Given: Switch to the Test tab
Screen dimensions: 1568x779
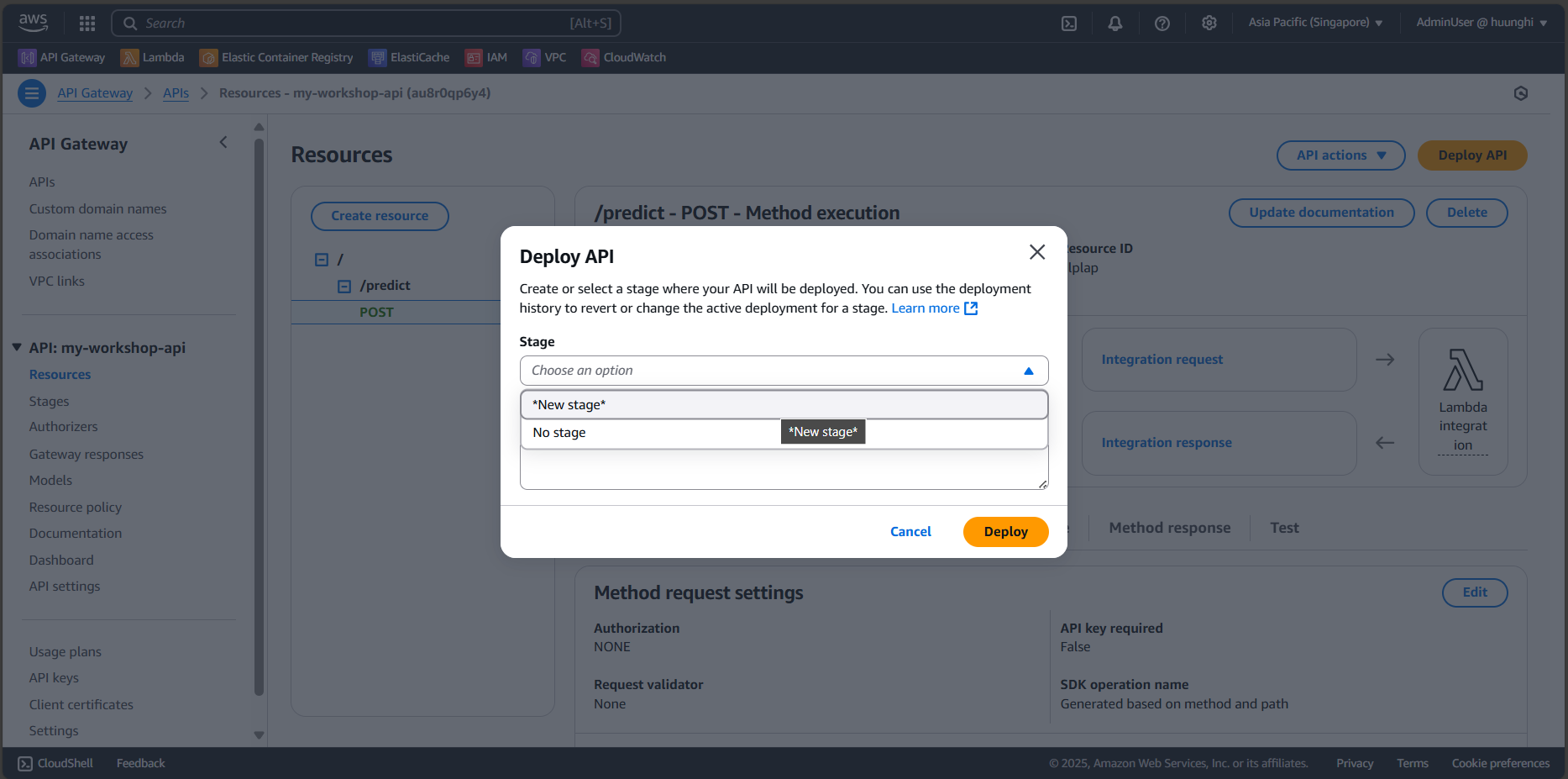Looking at the screenshot, I should click(1284, 528).
